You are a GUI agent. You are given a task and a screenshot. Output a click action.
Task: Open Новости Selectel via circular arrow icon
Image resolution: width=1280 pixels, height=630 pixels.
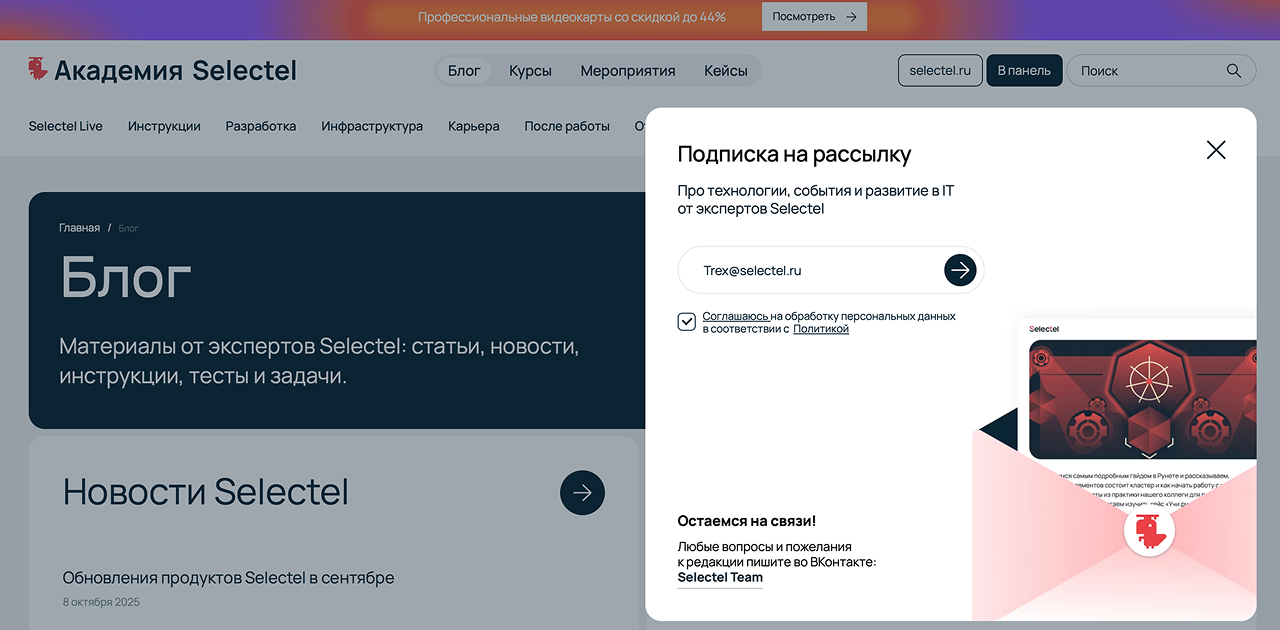click(x=582, y=492)
